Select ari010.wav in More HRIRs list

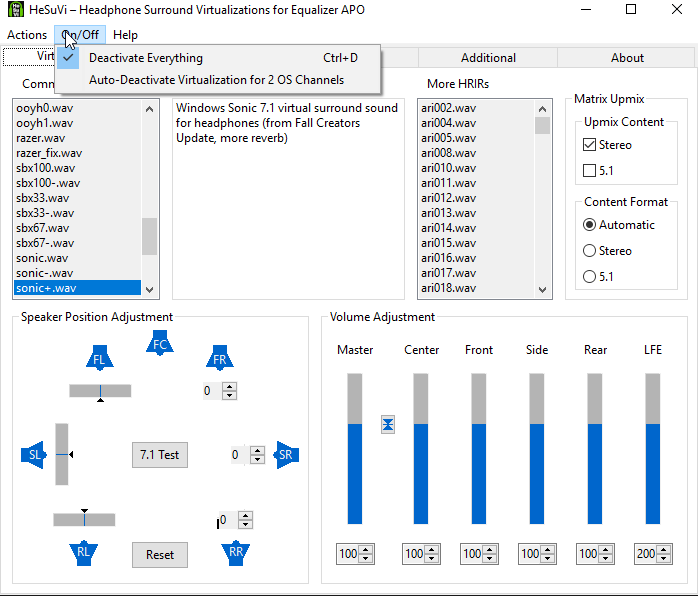point(476,168)
